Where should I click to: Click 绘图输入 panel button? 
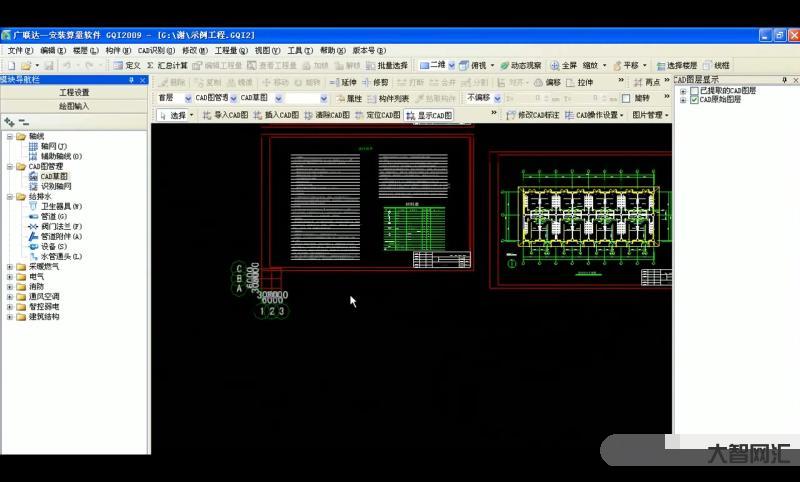74,106
